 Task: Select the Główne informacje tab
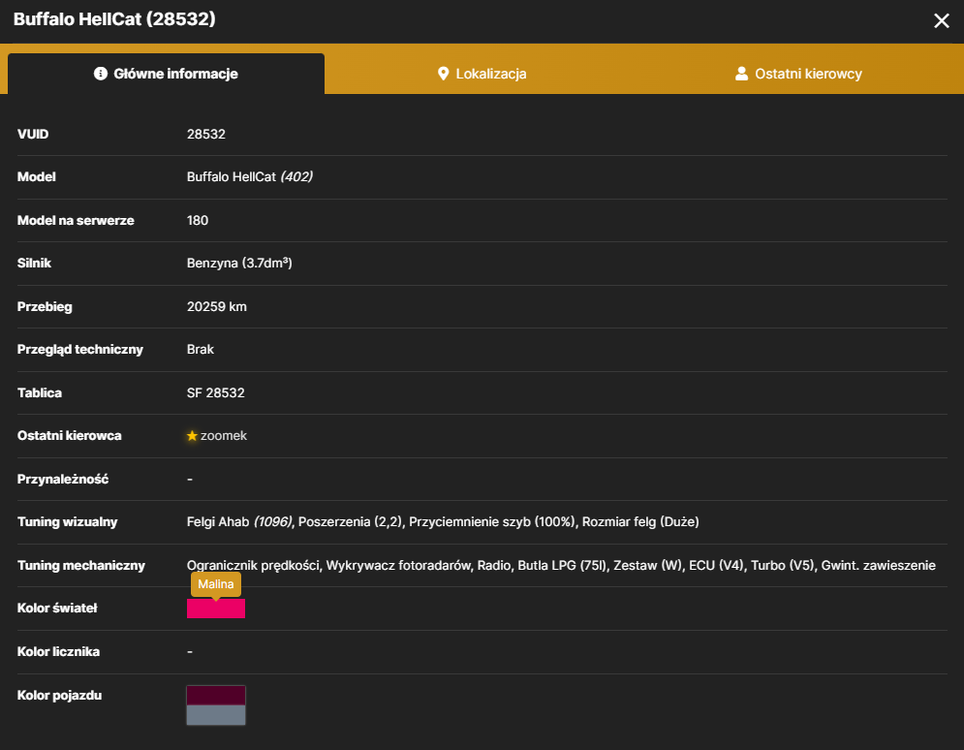pyautogui.click(x=166, y=74)
